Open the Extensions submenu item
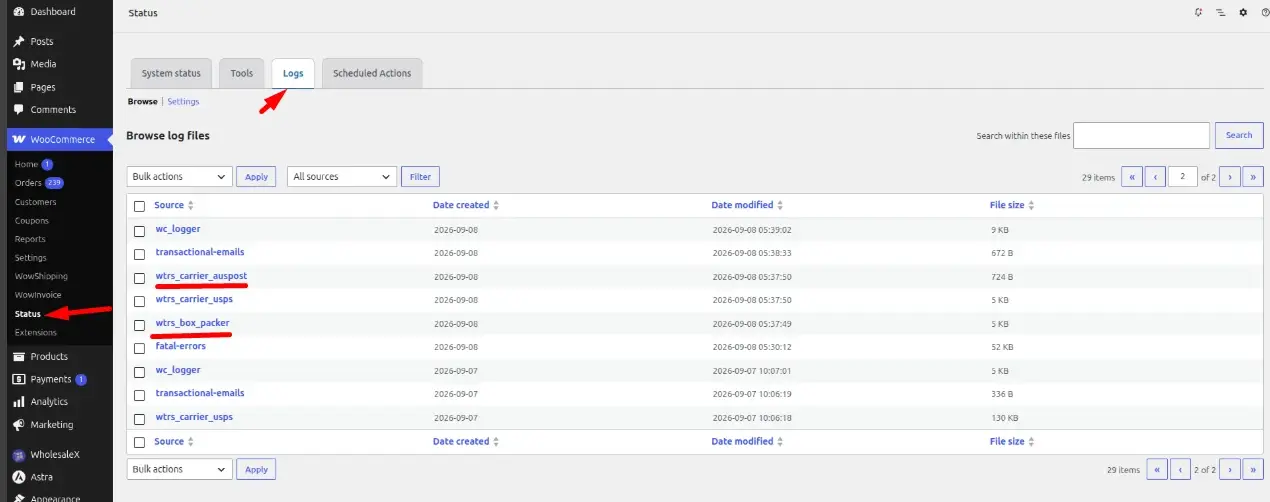 pyautogui.click(x=36, y=332)
